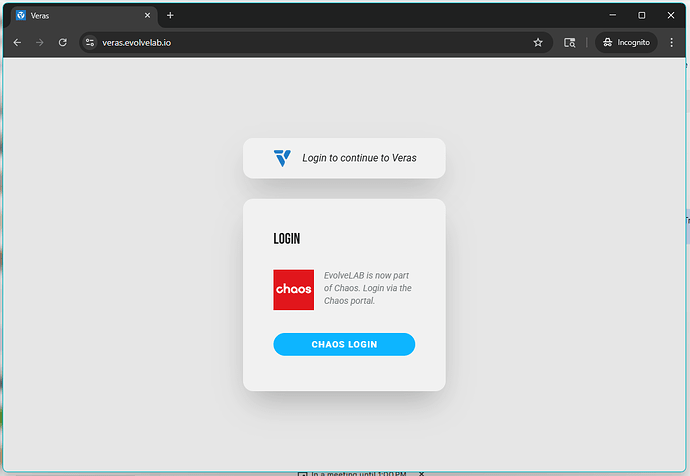The height and width of the screenshot is (476, 690).
Task: Click the blue Veras logo icon
Action: [282, 158]
